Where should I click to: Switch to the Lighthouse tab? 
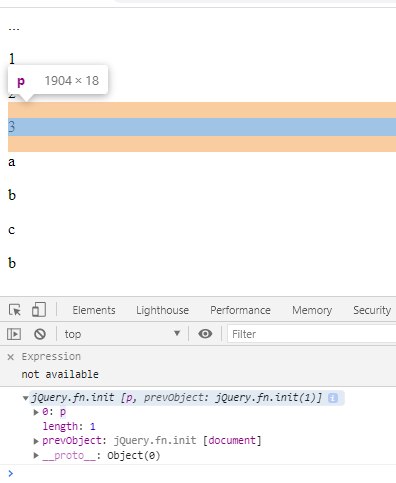[162, 310]
